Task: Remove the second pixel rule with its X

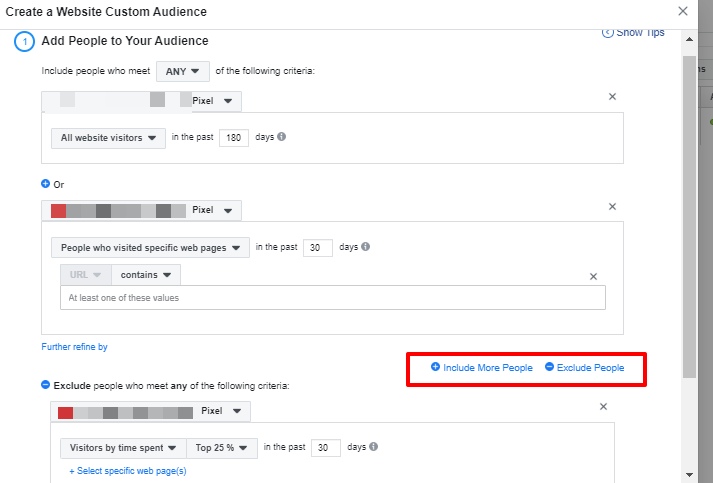Action: [612, 206]
